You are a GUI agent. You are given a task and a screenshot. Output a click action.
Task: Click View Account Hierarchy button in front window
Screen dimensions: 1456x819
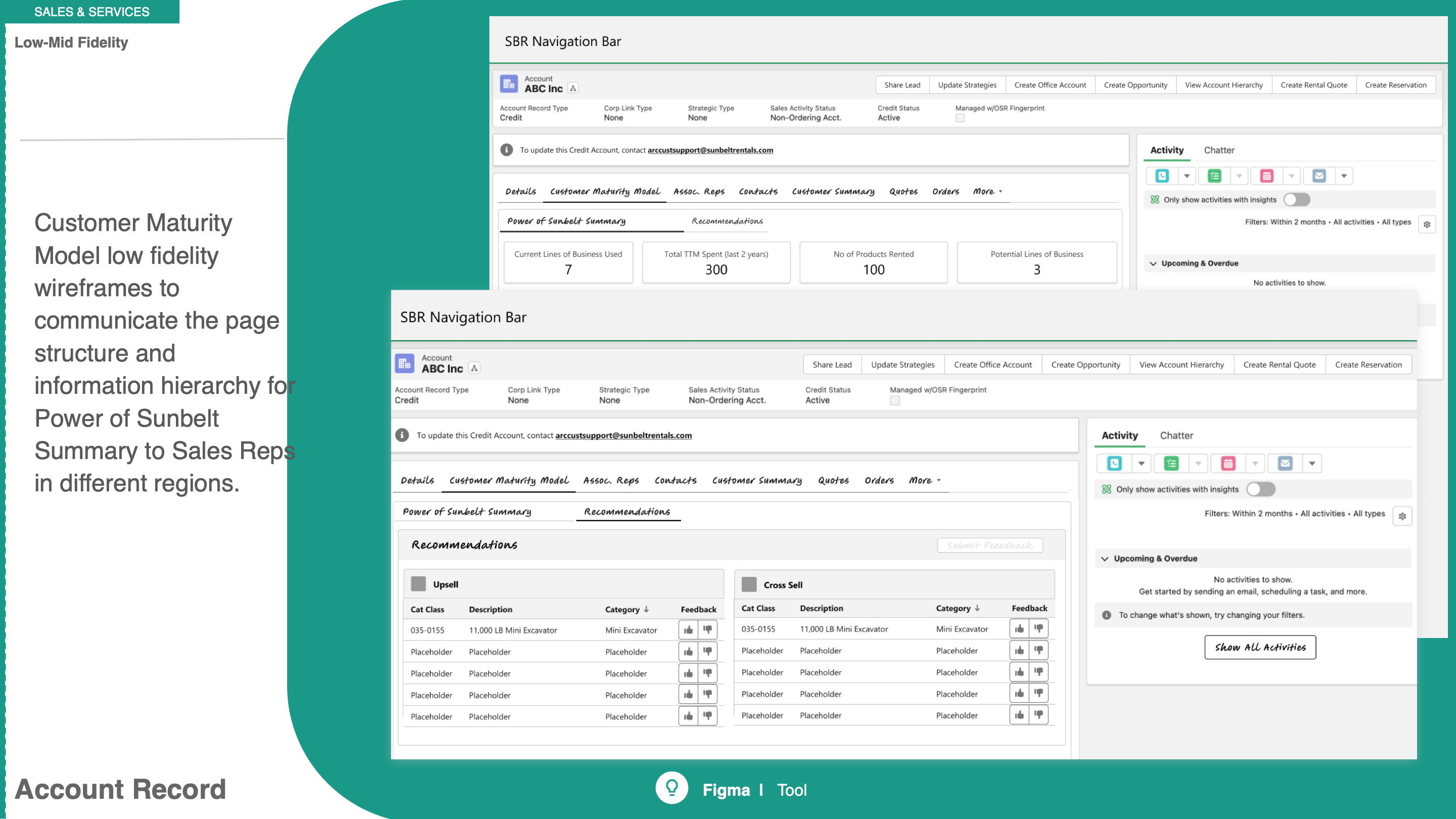pos(1181,365)
